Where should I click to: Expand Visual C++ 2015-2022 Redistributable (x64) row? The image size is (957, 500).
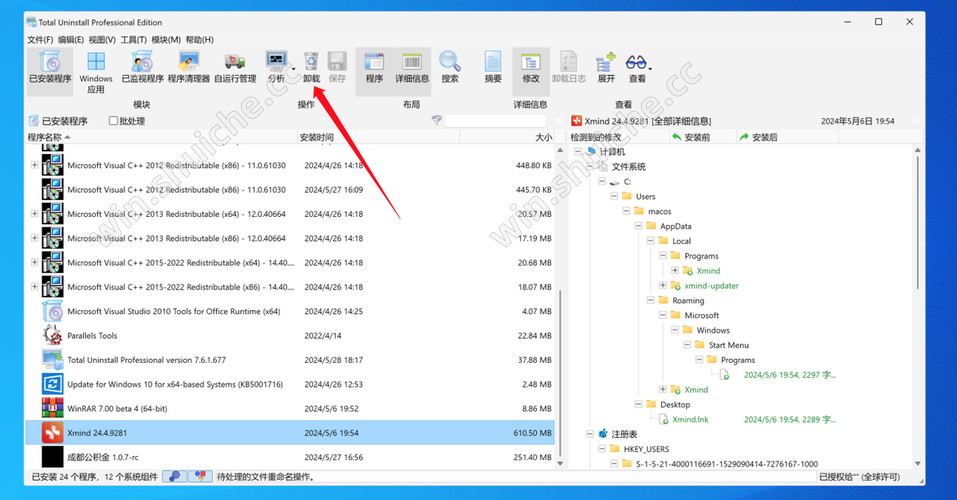pyautogui.click(x=35, y=263)
